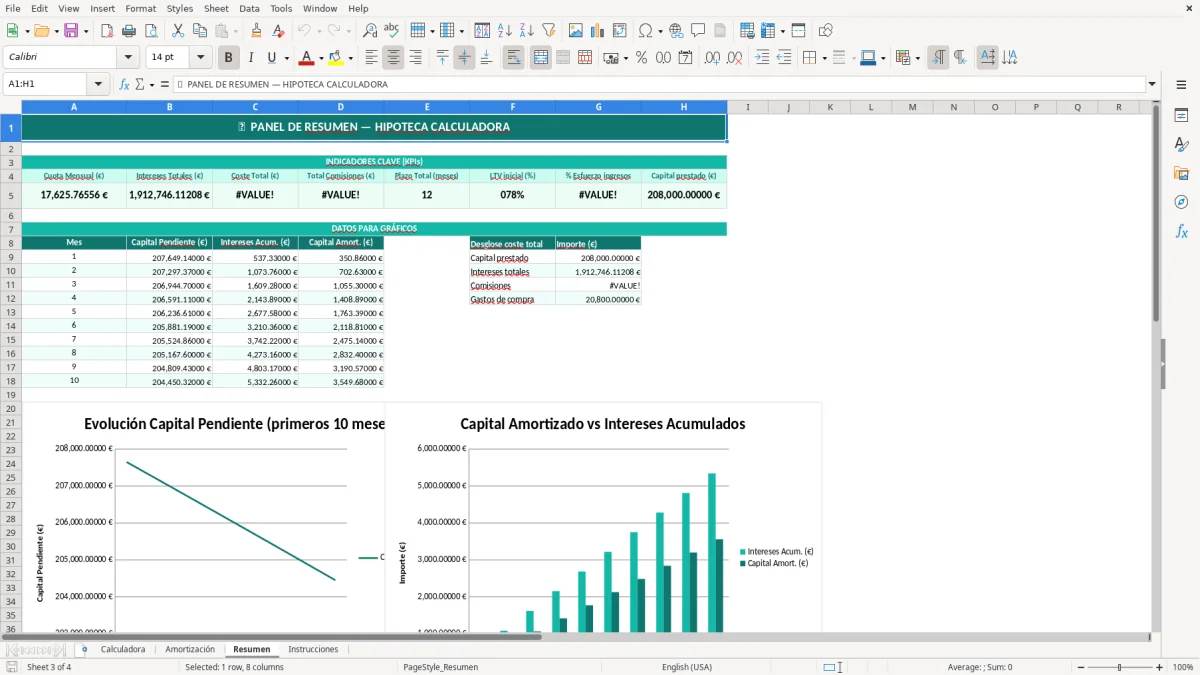Toggle Align Right
The height and width of the screenshot is (675, 1200).
pos(416,58)
